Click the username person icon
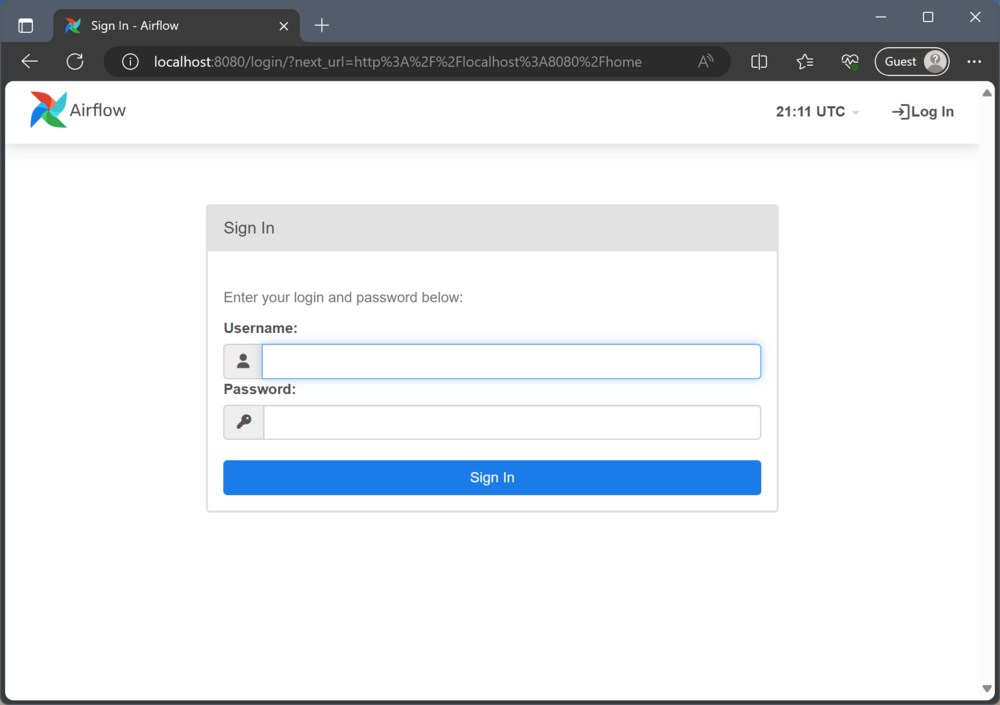Image resolution: width=1000 pixels, height=705 pixels. tap(242, 360)
